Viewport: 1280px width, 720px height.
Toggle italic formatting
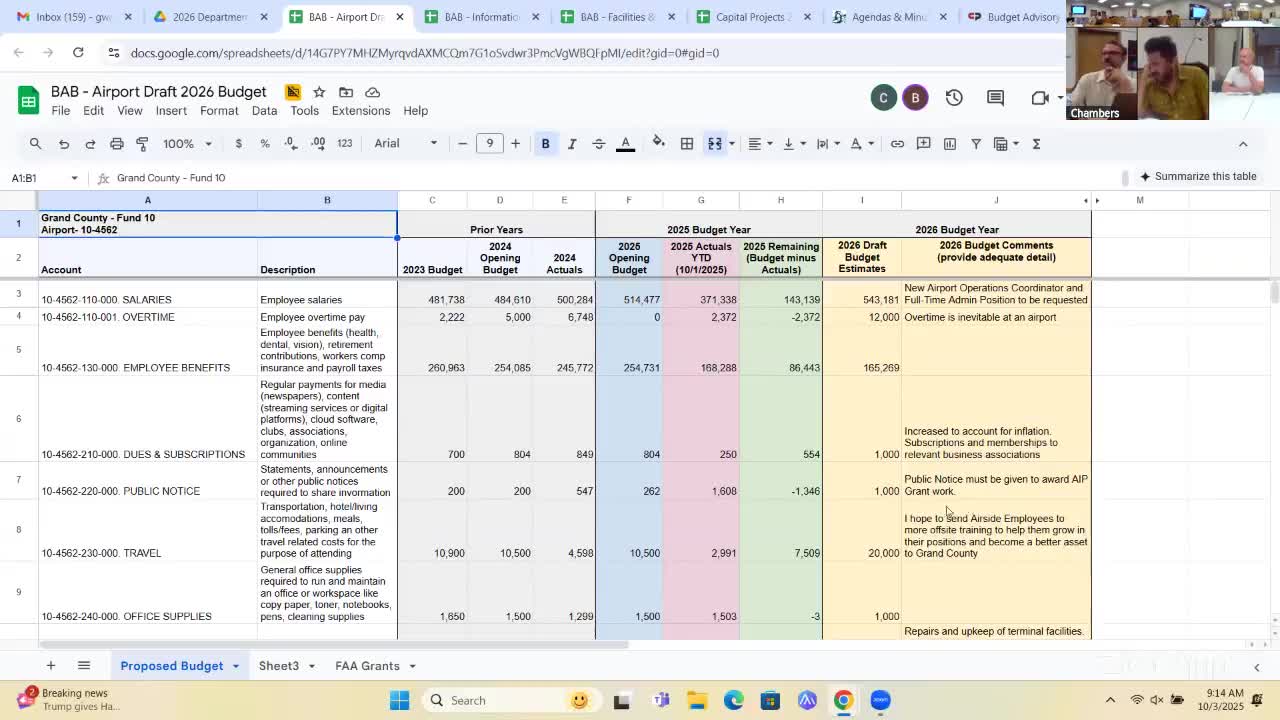pos(572,144)
